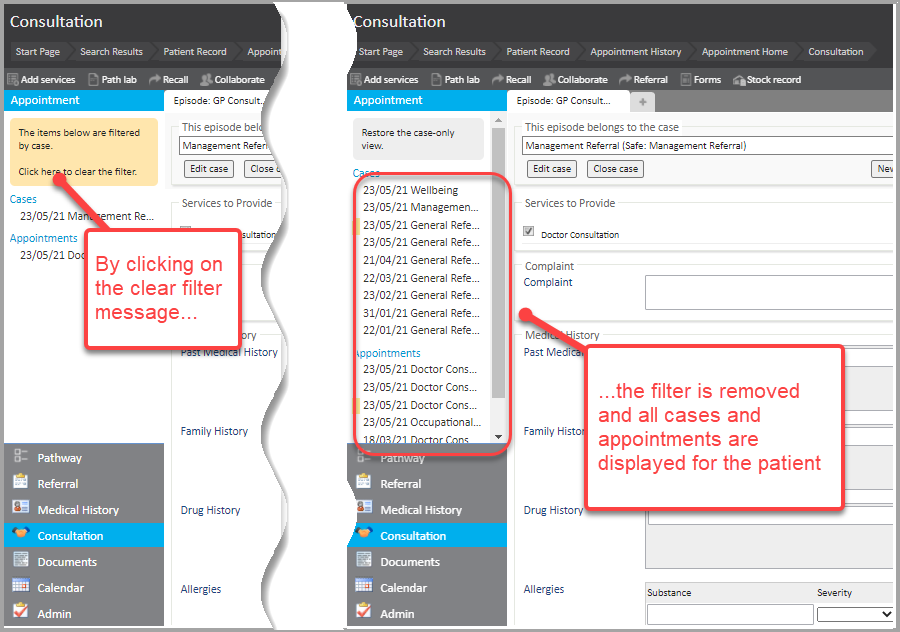This screenshot has width=900, height=632.
Task: Open Documents in the left sidebar
Action: [x=67, y=562]
